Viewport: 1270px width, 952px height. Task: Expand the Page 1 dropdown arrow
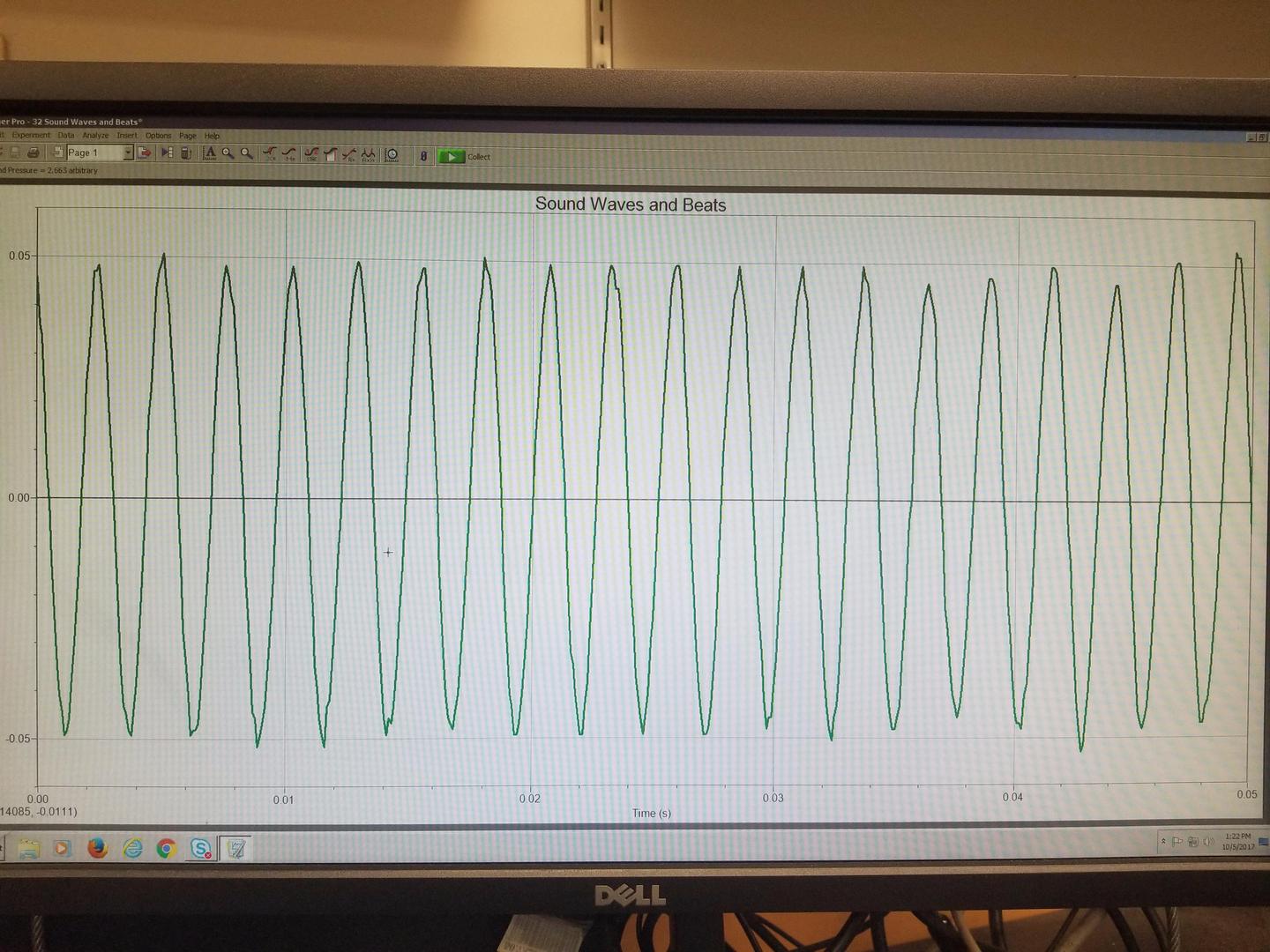click(x=128, y=152)
